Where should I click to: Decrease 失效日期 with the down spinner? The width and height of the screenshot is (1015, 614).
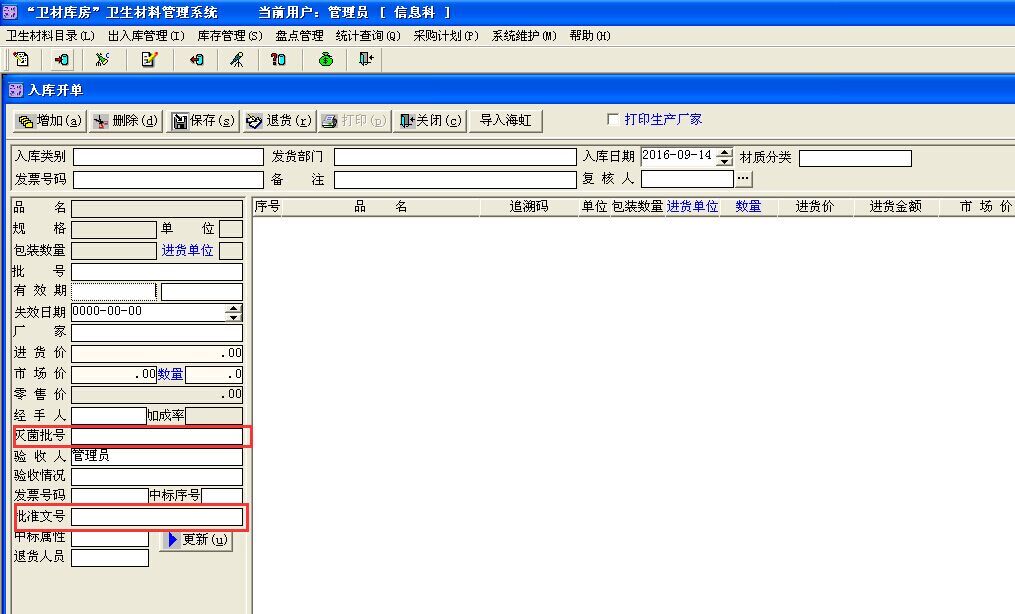tap(234, 317)
